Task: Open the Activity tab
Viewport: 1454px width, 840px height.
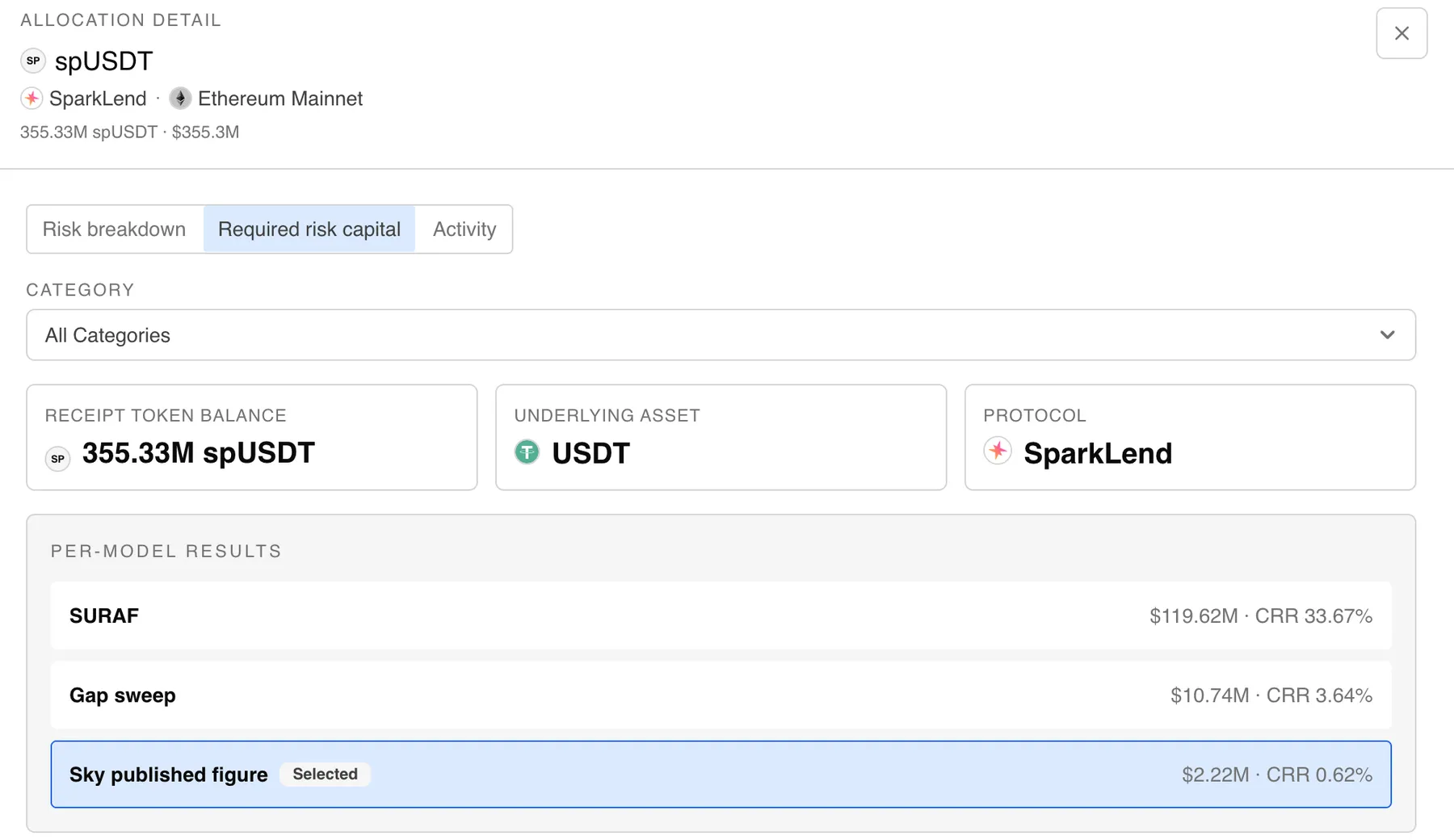Action: 464,229
